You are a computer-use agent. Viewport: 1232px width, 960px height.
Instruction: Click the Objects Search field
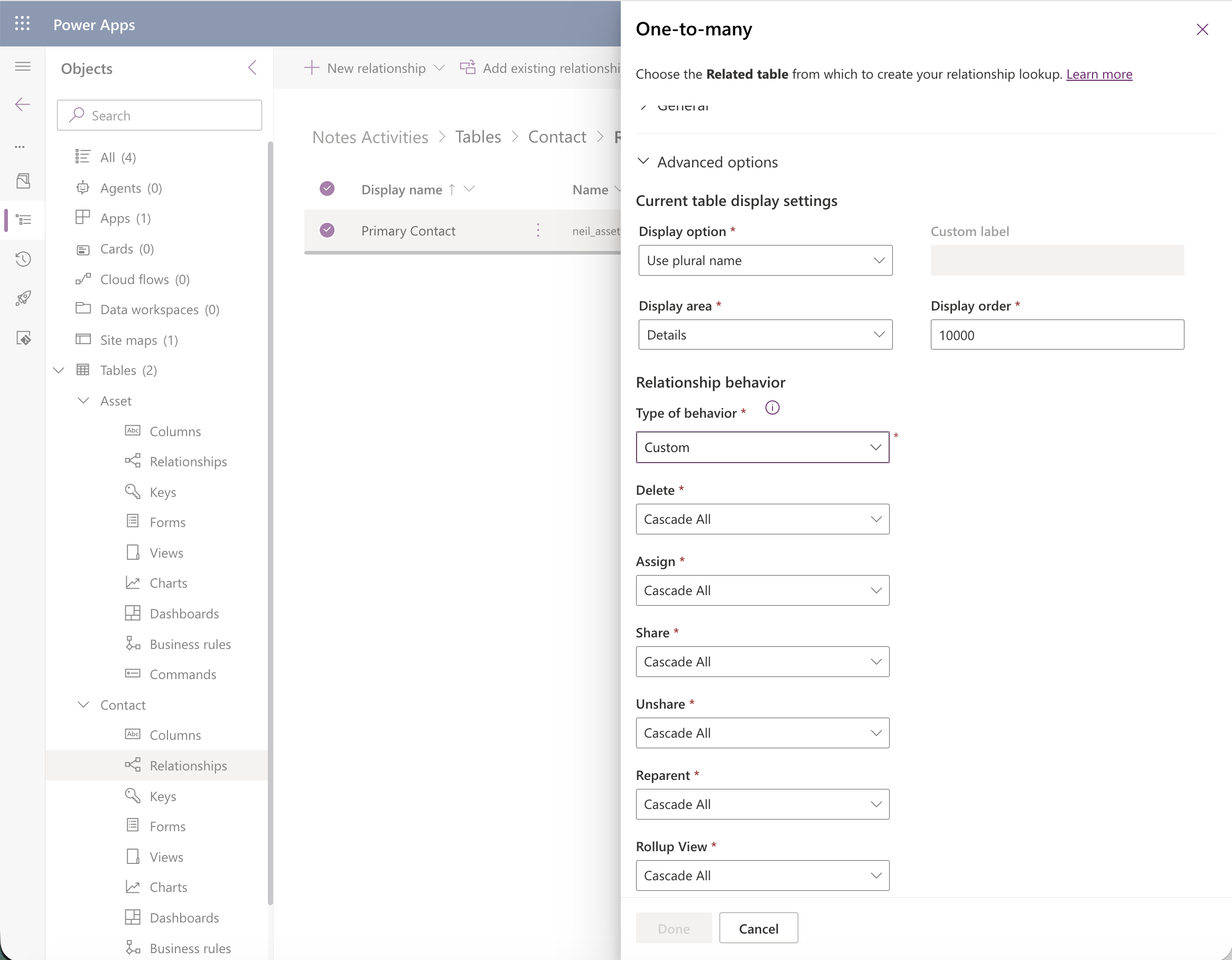coord(159,116)
